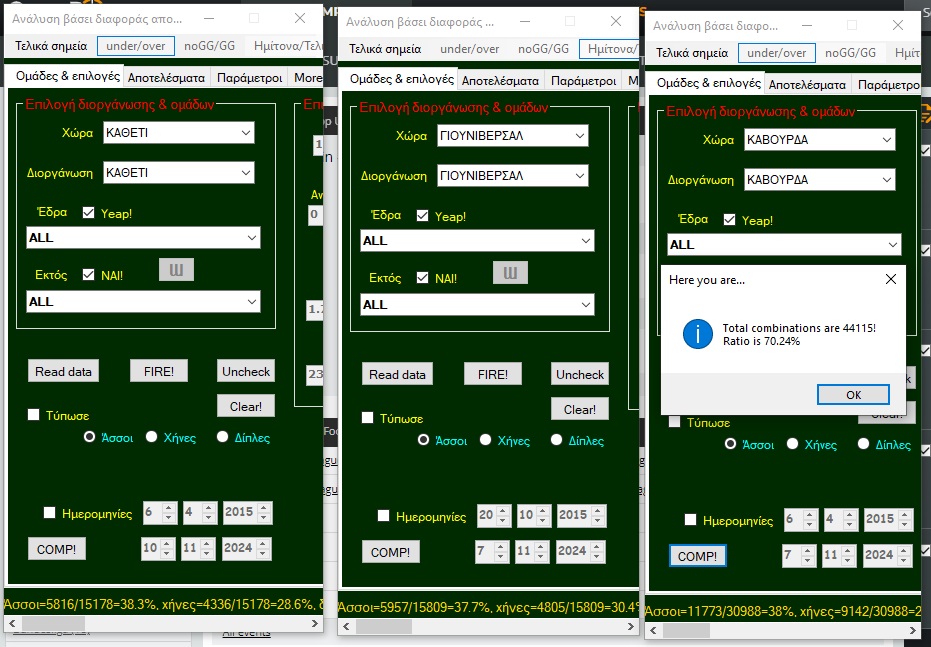The width and height of the screenshot is (931, 647).
Task: Click Clear! in the ΓΙΟΥΝΙΒΕΡΣΑΛ window
Action: tap(580, 410)
